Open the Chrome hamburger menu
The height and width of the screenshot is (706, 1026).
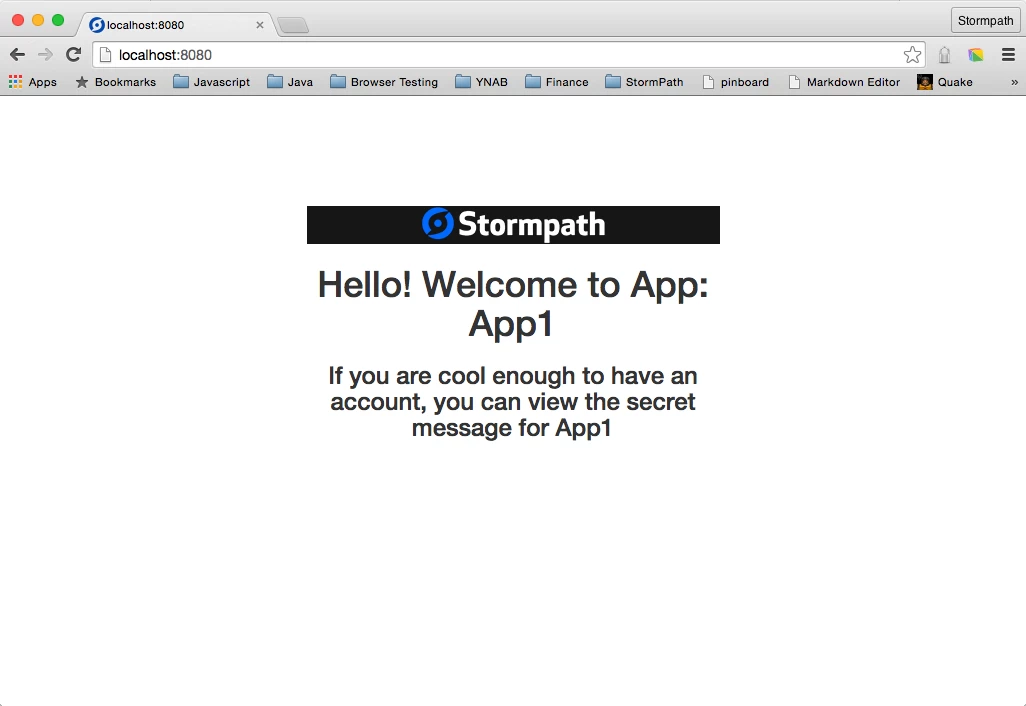[1008, 55]
